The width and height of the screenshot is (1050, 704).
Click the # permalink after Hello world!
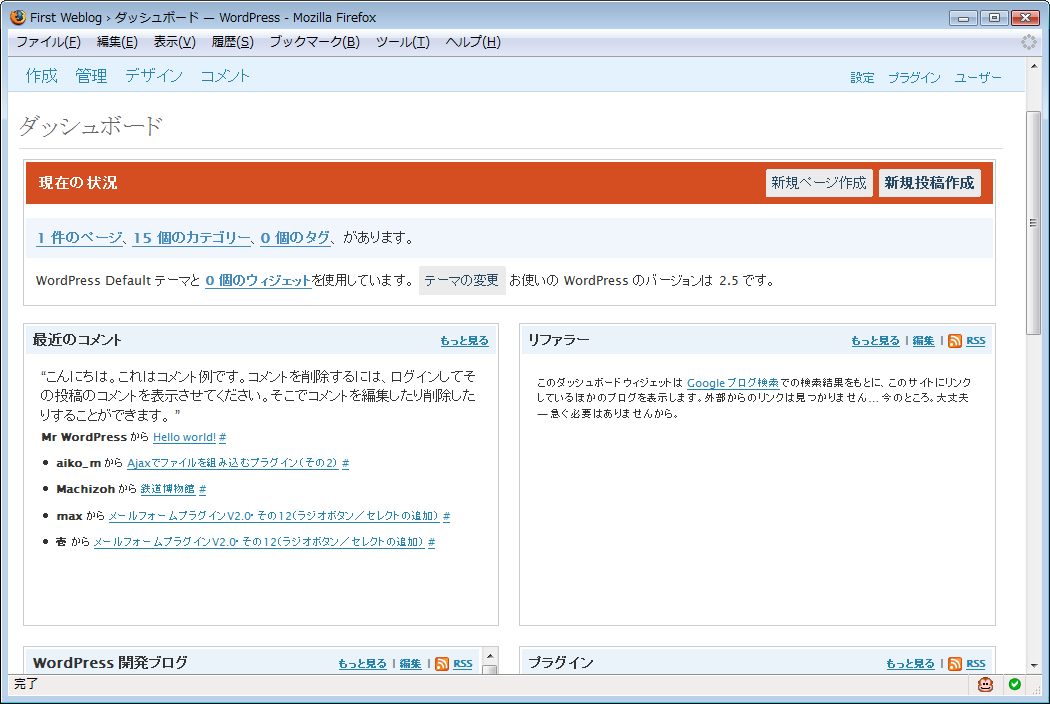222,437
